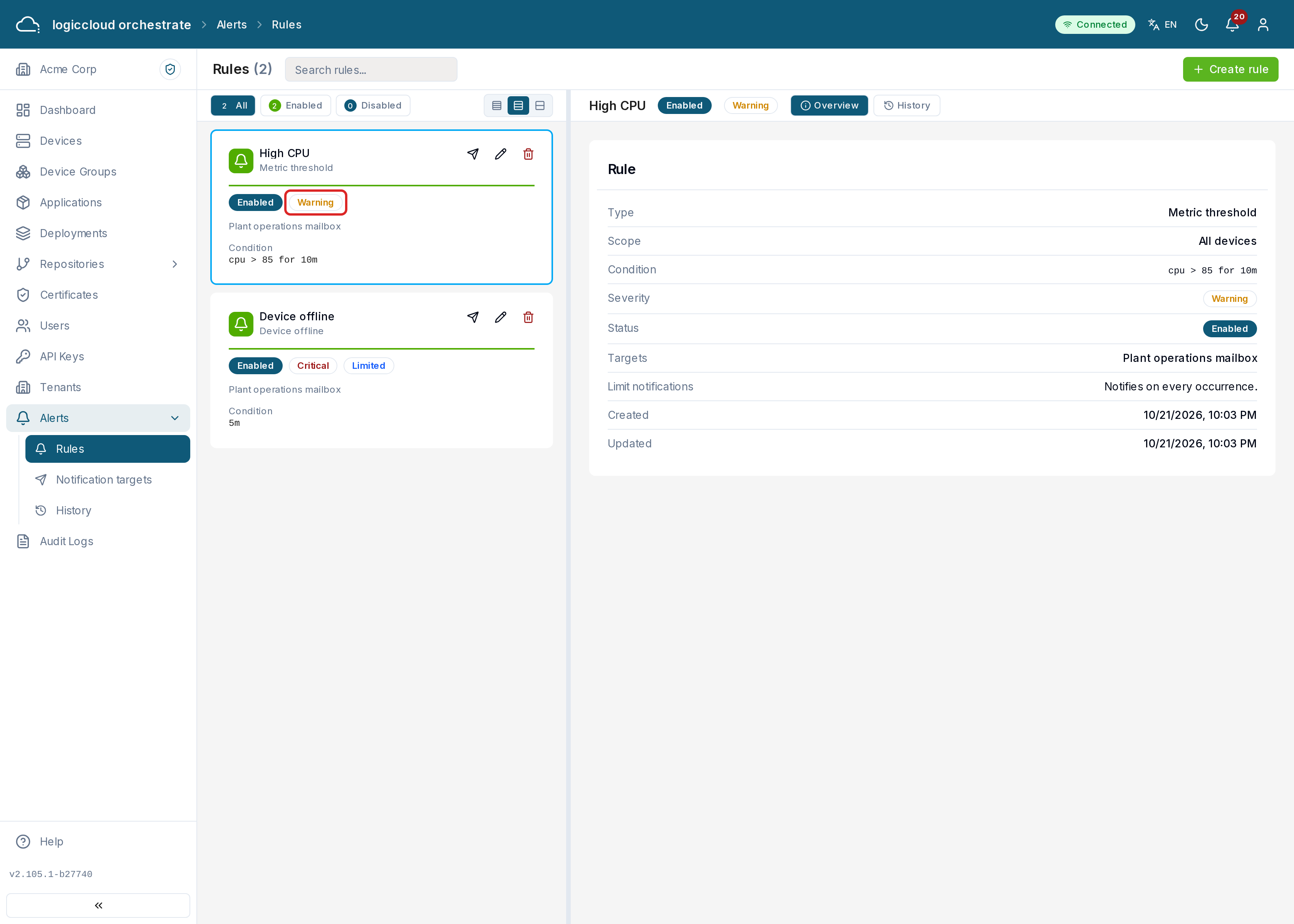The height and width of the screenshot is (924, 1294).
Task: Collapse the Alerts menu section
Action: pos(175,418)
